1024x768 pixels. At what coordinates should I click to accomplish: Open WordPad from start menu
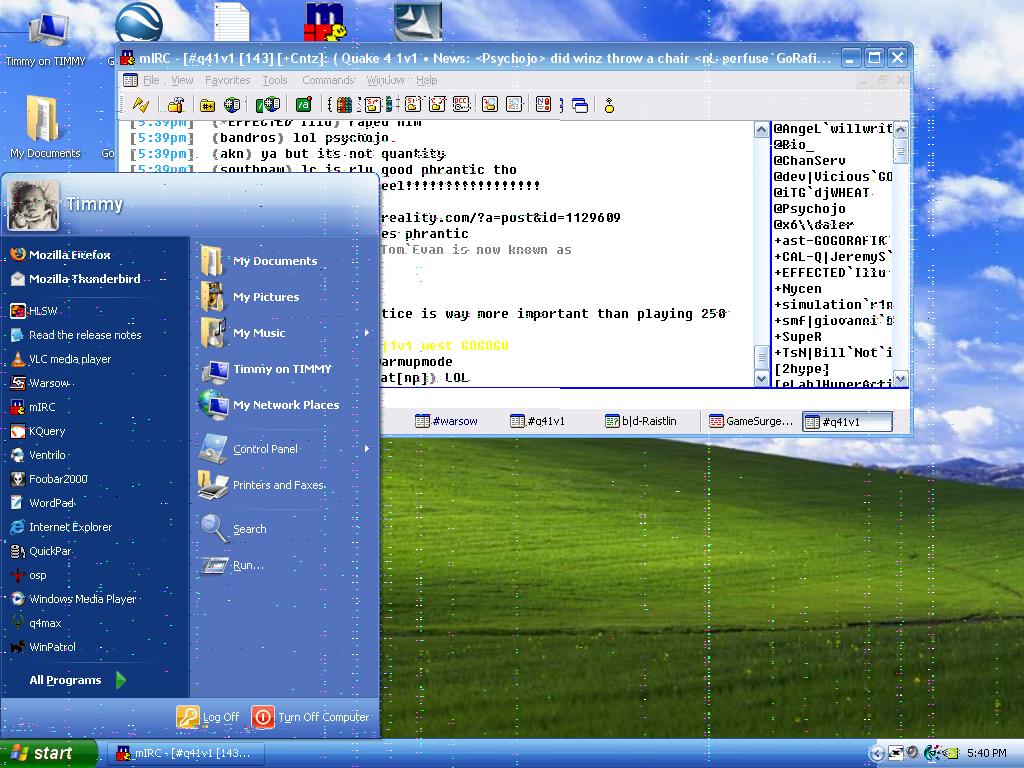[x=42, y=503]
